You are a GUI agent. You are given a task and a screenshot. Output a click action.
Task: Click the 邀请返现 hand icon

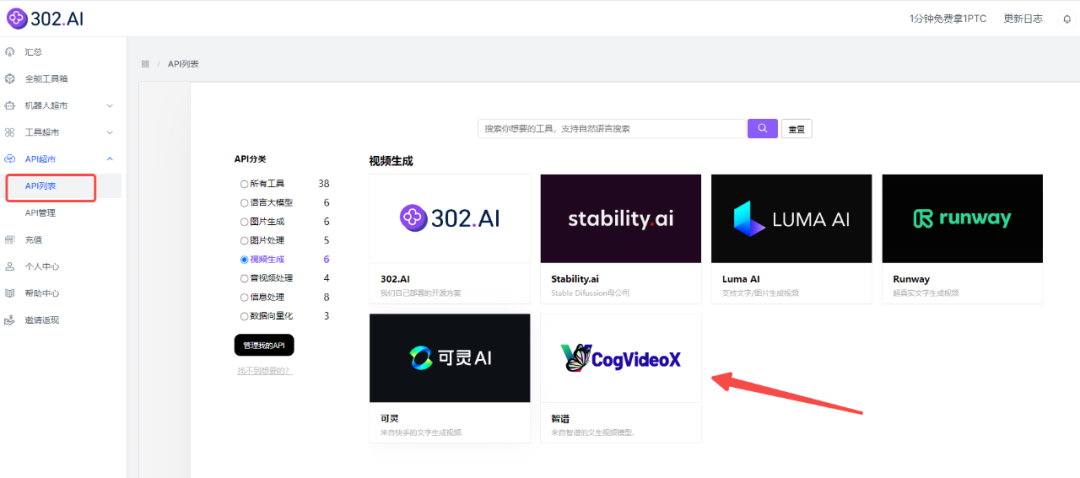(x=10, y=320)
